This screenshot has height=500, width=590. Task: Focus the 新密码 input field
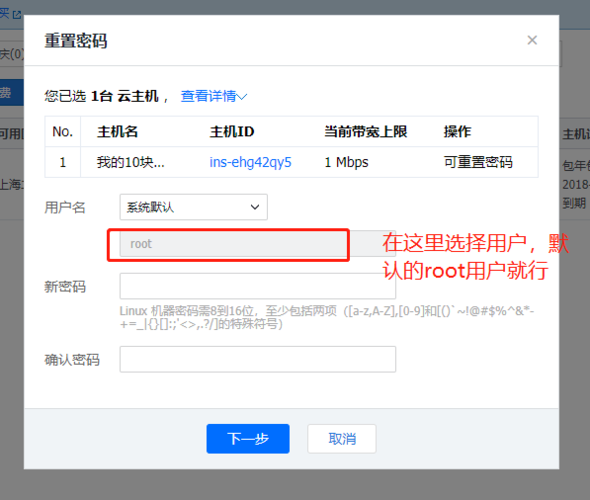tap(257, 286)
